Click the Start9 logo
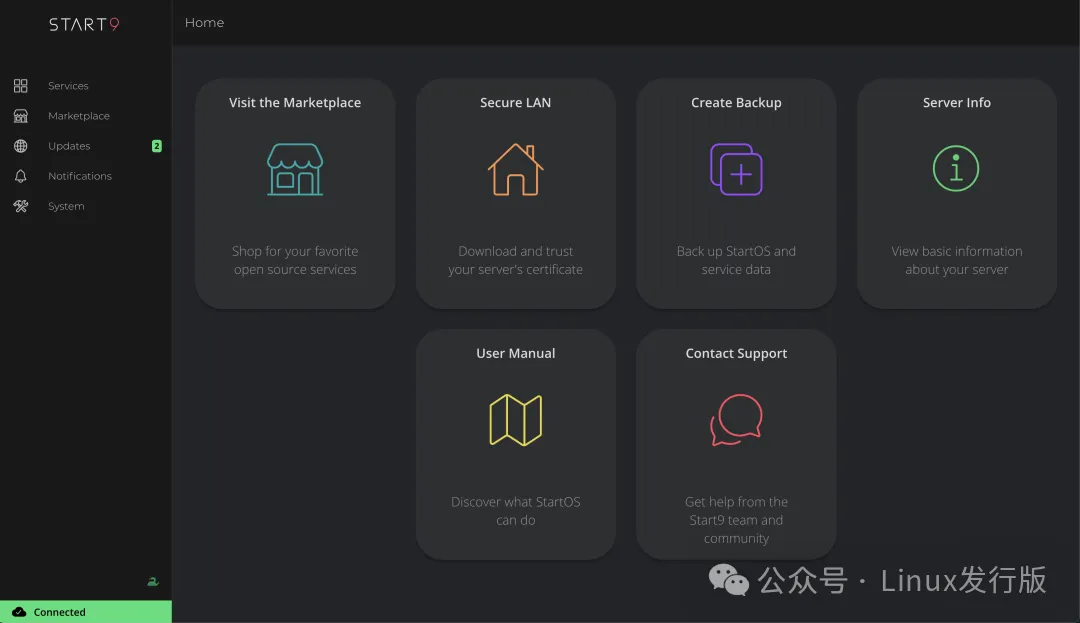The width and height of the screenshot is (1080, 623). (84, 24)
